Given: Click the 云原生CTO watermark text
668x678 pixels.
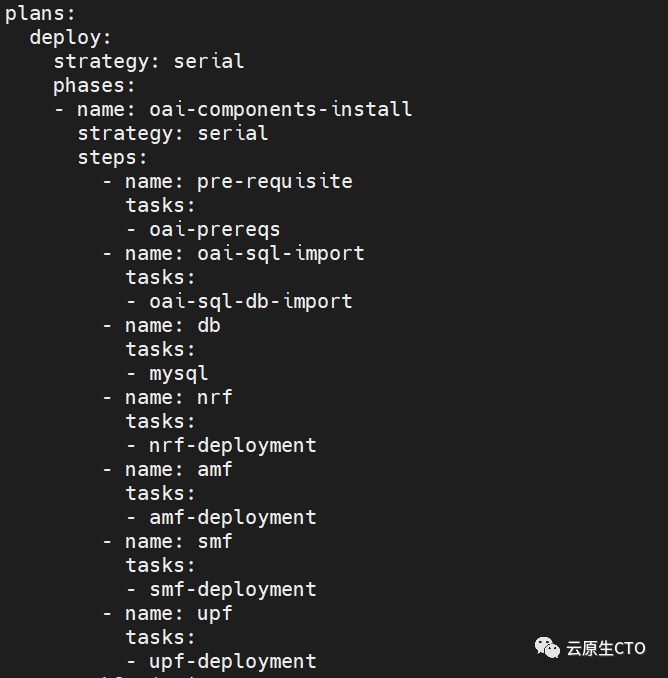Looking at the screenshot, I should [x=605, y=648].
